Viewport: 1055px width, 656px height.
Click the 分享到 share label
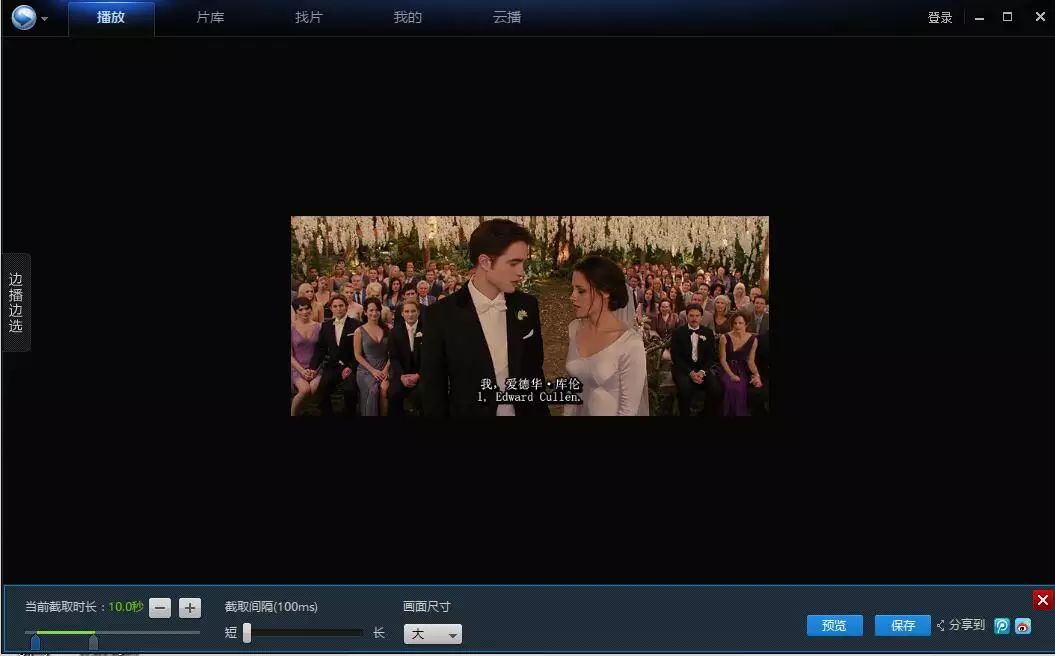coord(966,625)
